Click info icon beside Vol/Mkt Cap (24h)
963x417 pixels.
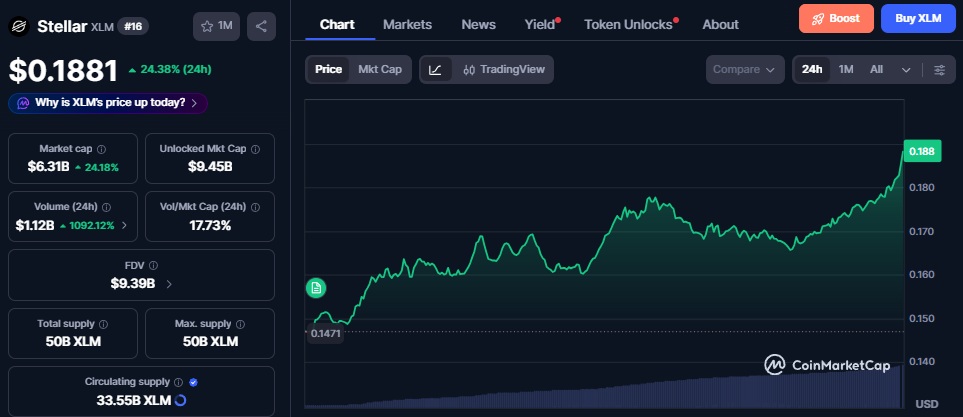click(x=255, y=207)
